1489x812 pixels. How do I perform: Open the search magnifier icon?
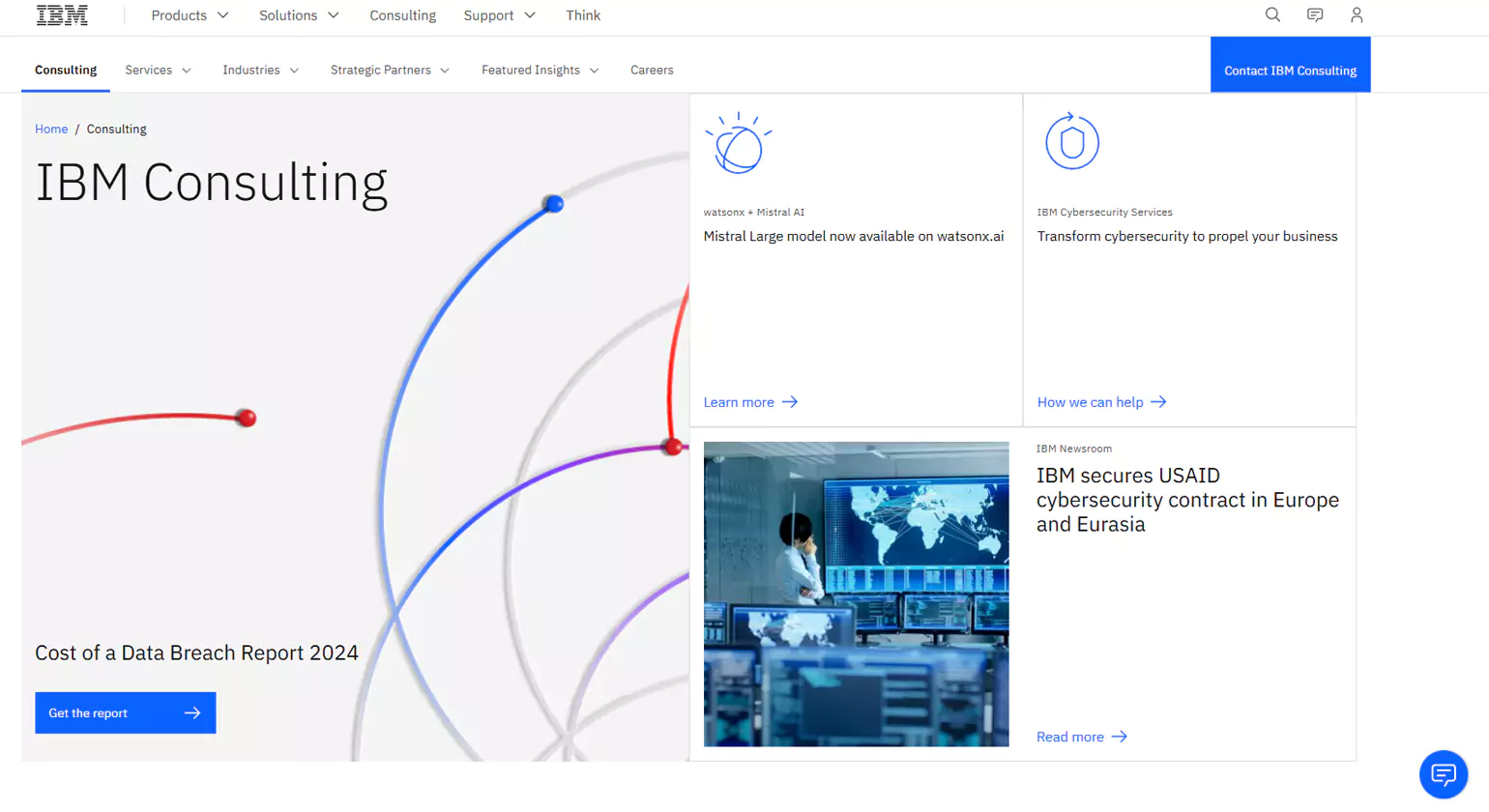[x=1271, y=15]
